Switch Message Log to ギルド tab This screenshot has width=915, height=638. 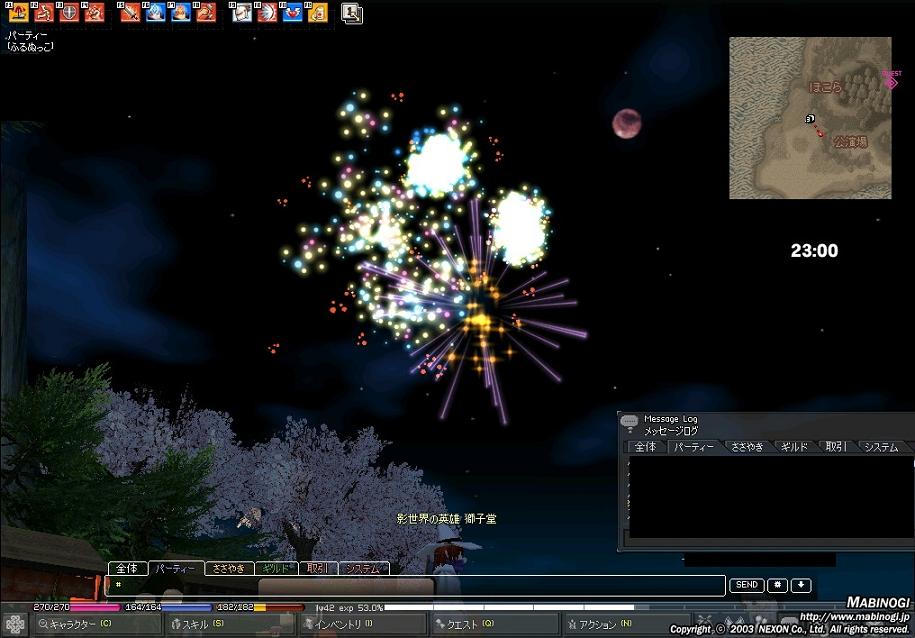[x=794, y=447]
